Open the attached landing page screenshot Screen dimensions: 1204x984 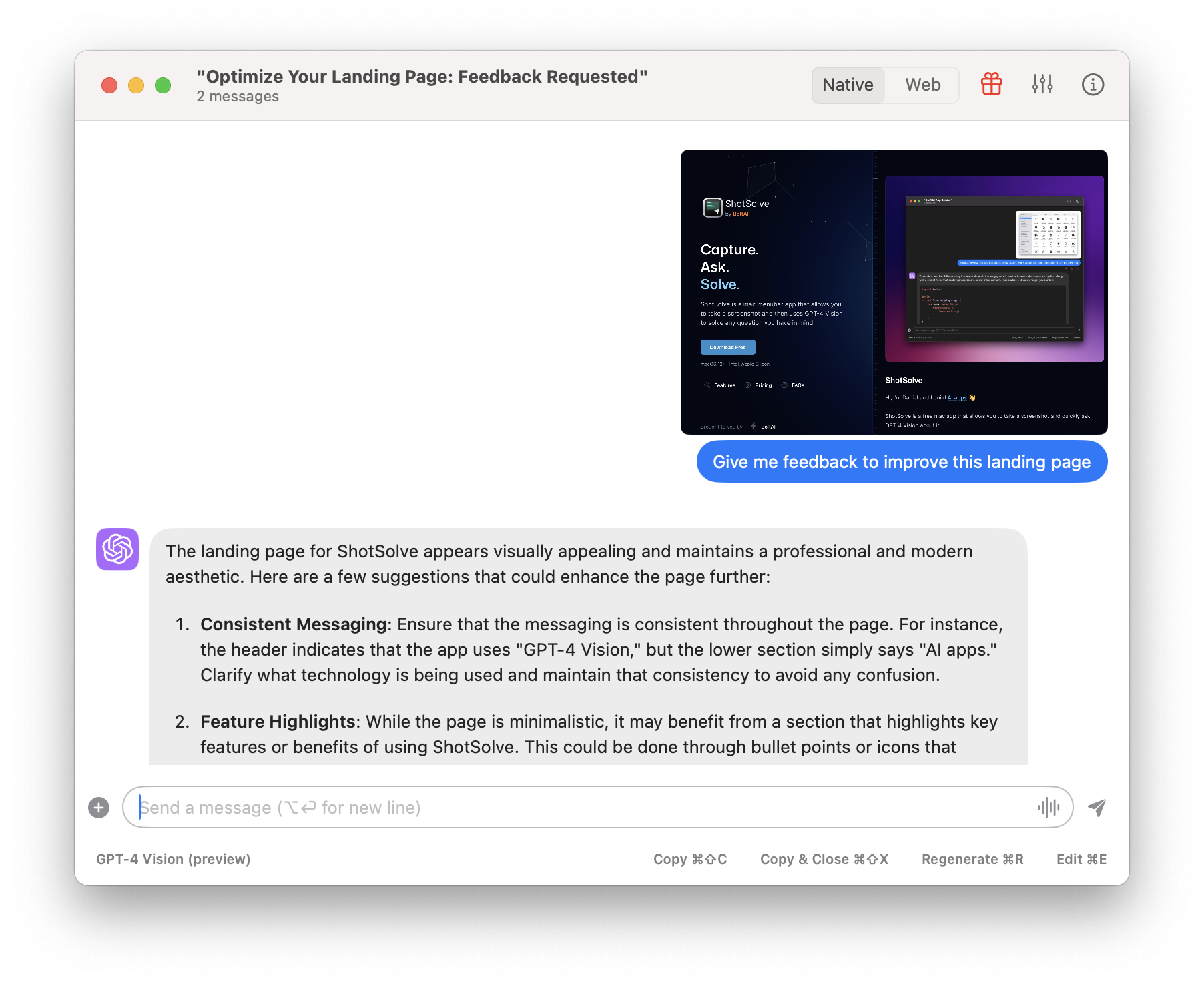[x=894, y=292]
